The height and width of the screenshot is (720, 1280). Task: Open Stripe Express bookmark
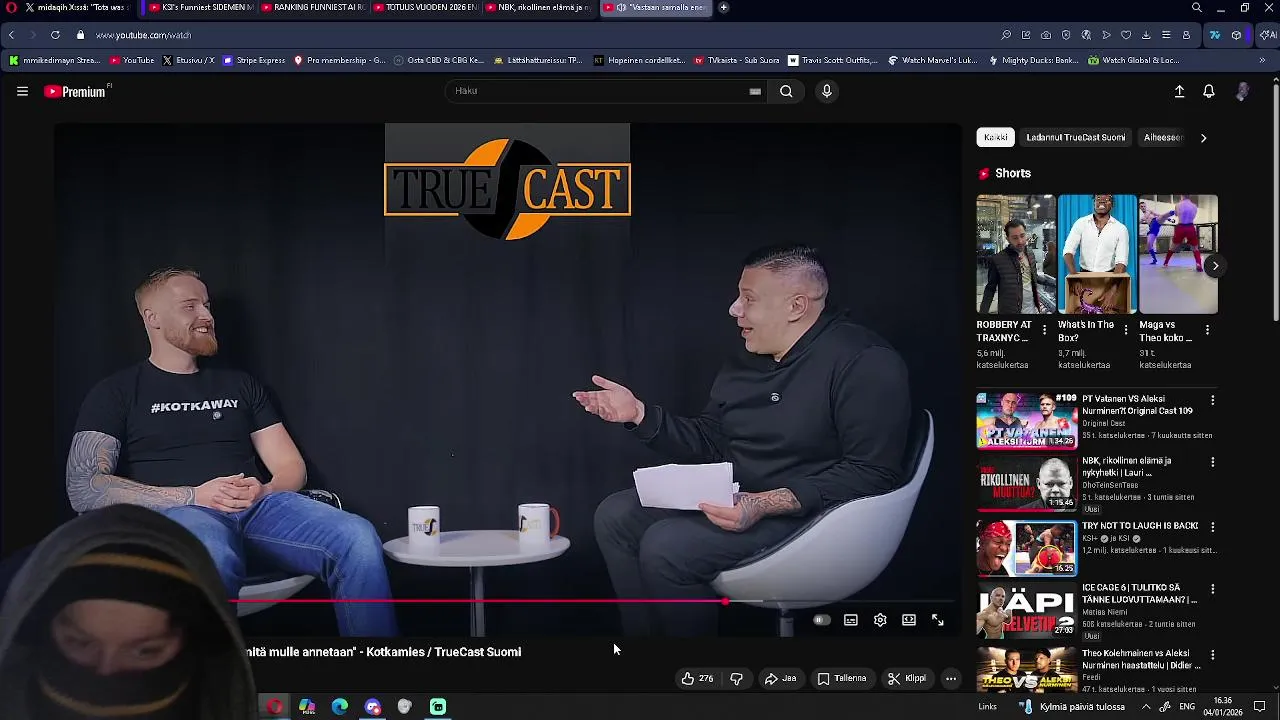[x=255, y=60]
